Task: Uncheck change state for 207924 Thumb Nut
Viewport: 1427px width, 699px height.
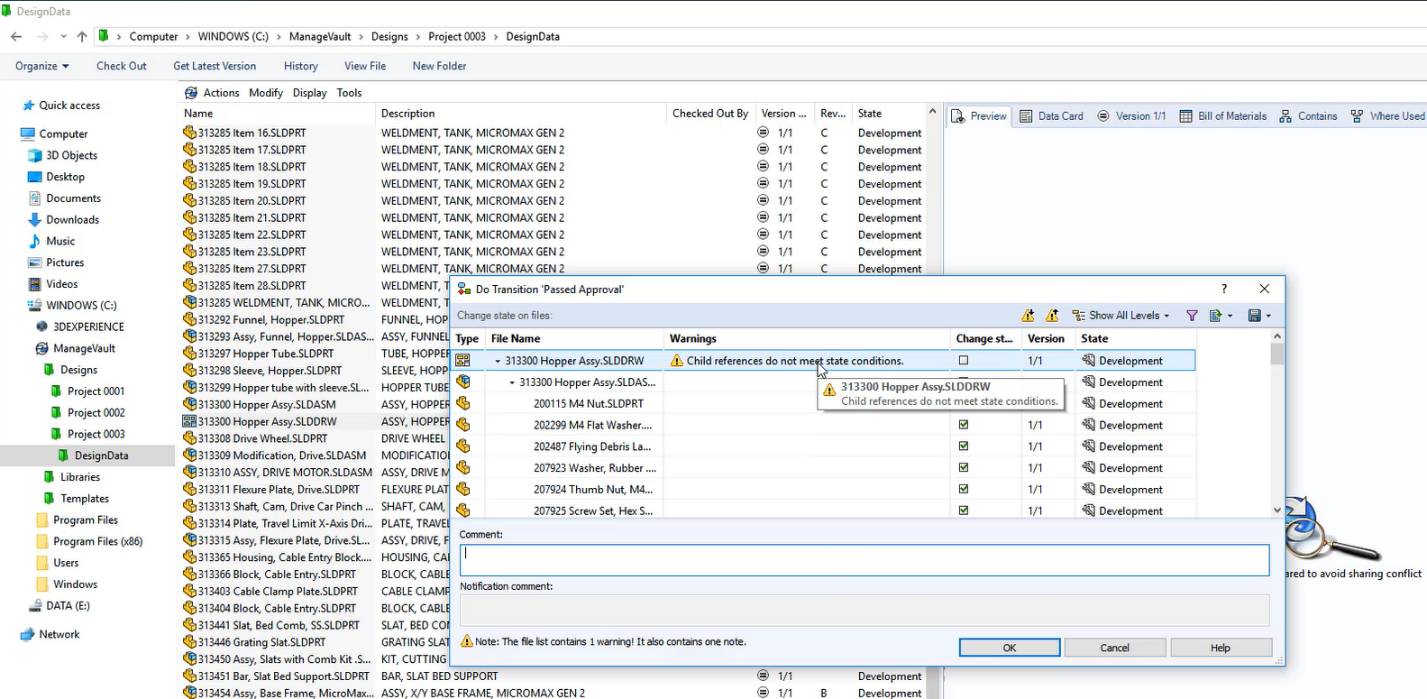Action: point(963,489)
